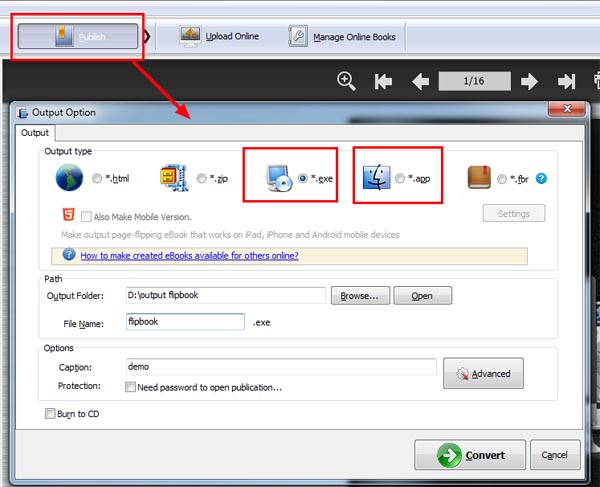Click the Cancel button
This screenshot has width=600, height=487.
click(555, 455)
